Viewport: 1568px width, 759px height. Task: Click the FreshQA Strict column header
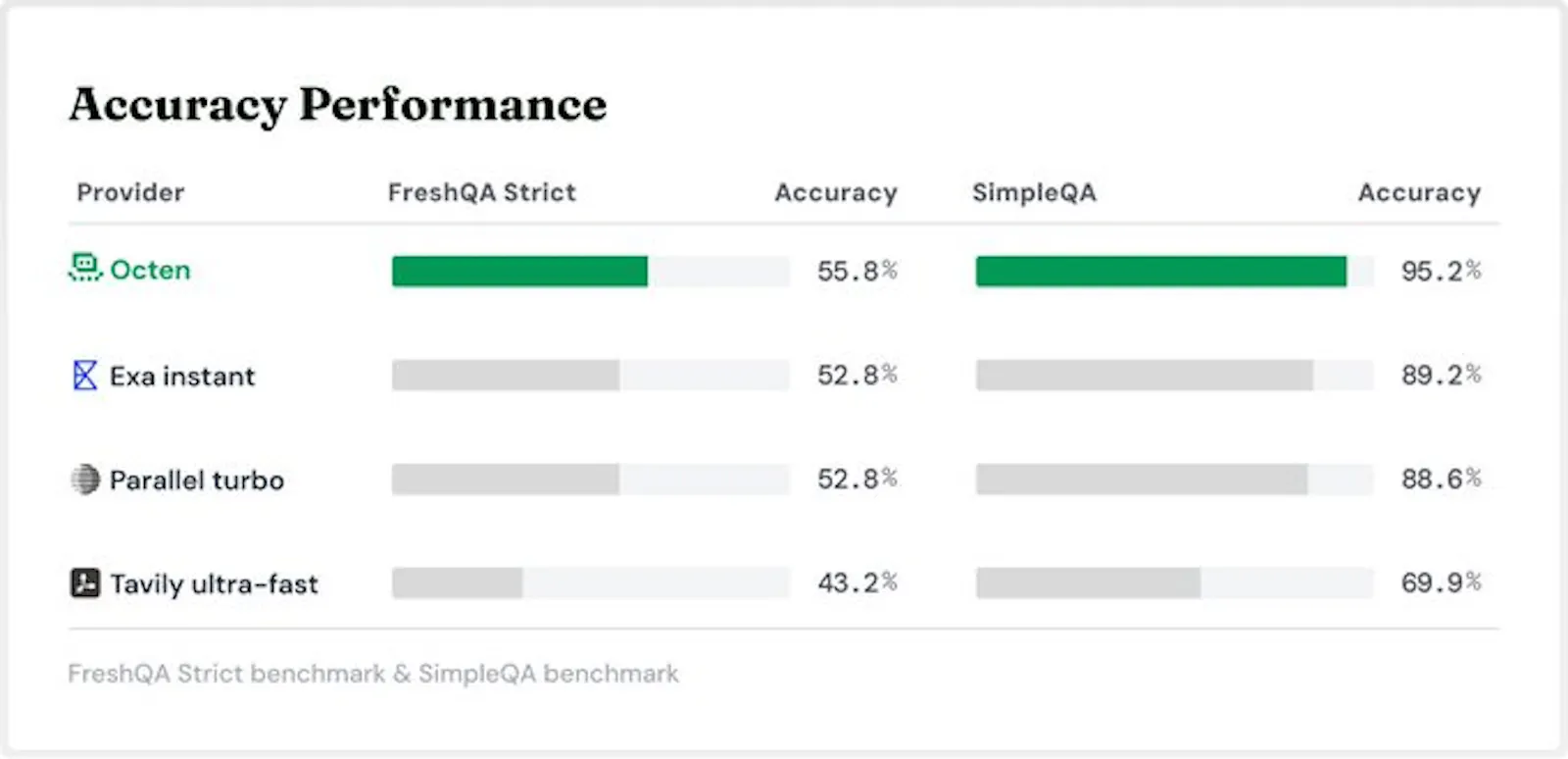[x=481, y=192]
